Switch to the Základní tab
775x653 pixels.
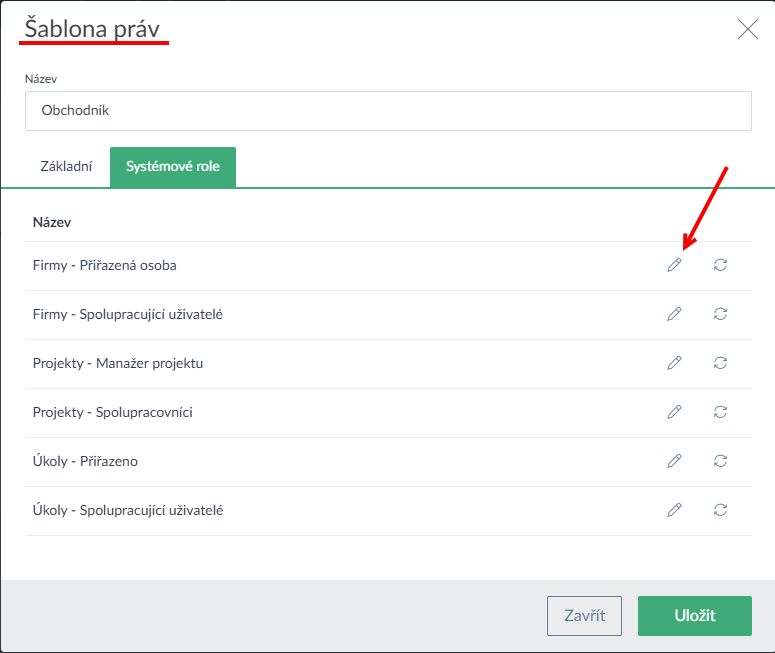67,167
